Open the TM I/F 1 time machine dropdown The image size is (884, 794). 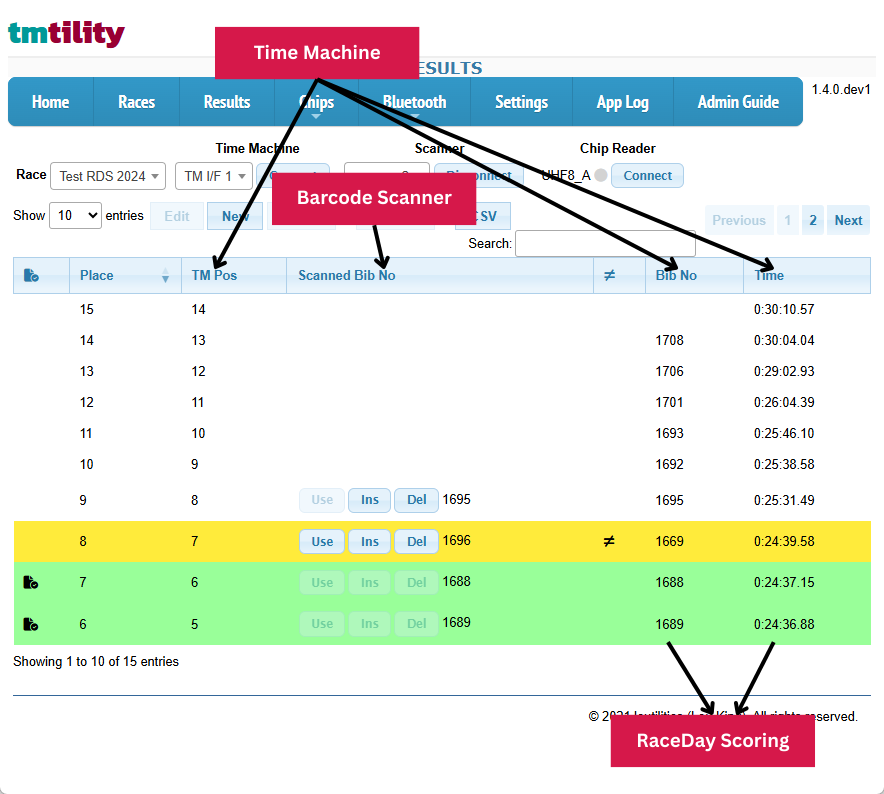(213, 176)
